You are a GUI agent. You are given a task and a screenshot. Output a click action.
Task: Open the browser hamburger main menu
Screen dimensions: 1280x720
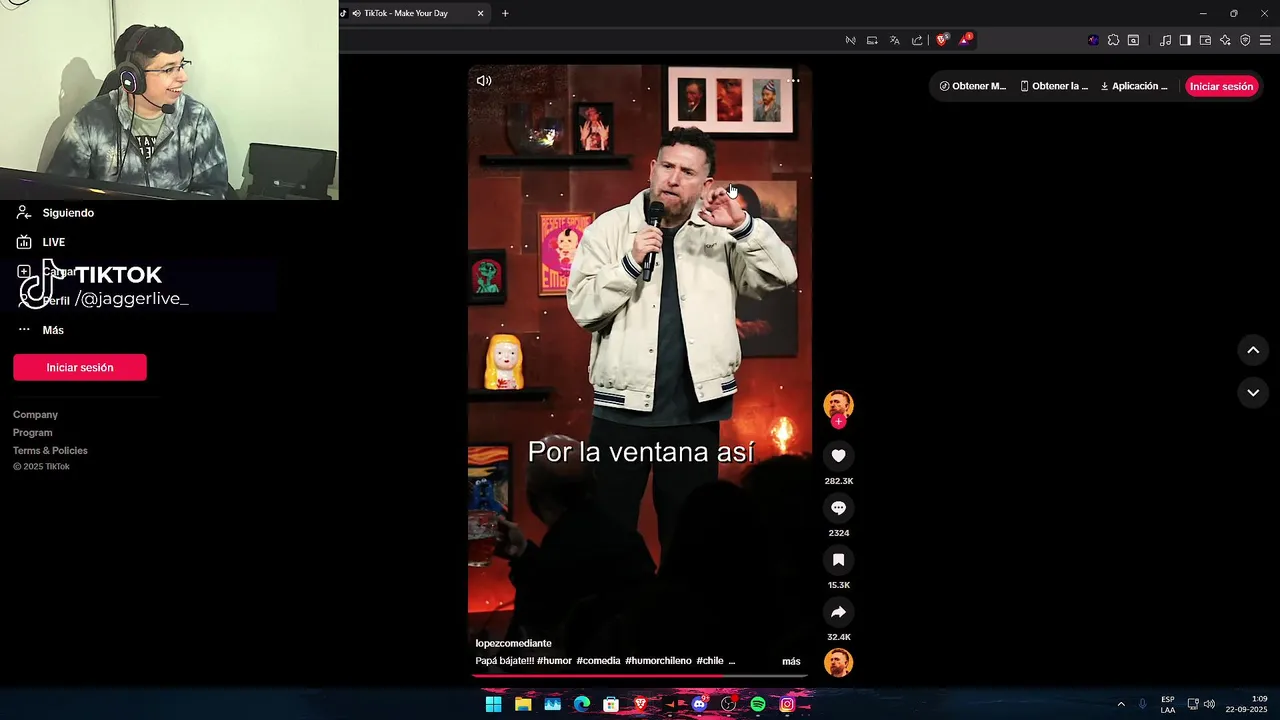click(x=1265, y=40)
